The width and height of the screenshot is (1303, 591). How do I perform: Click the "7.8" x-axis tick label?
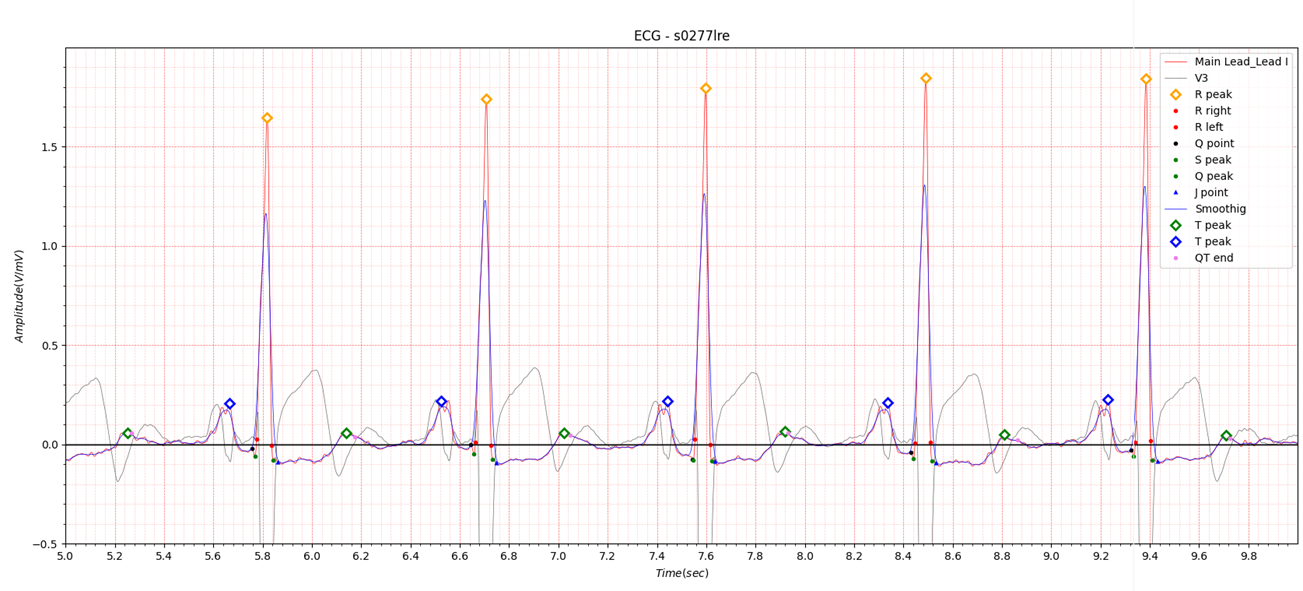pyautogui.click(x=756, y=555)
